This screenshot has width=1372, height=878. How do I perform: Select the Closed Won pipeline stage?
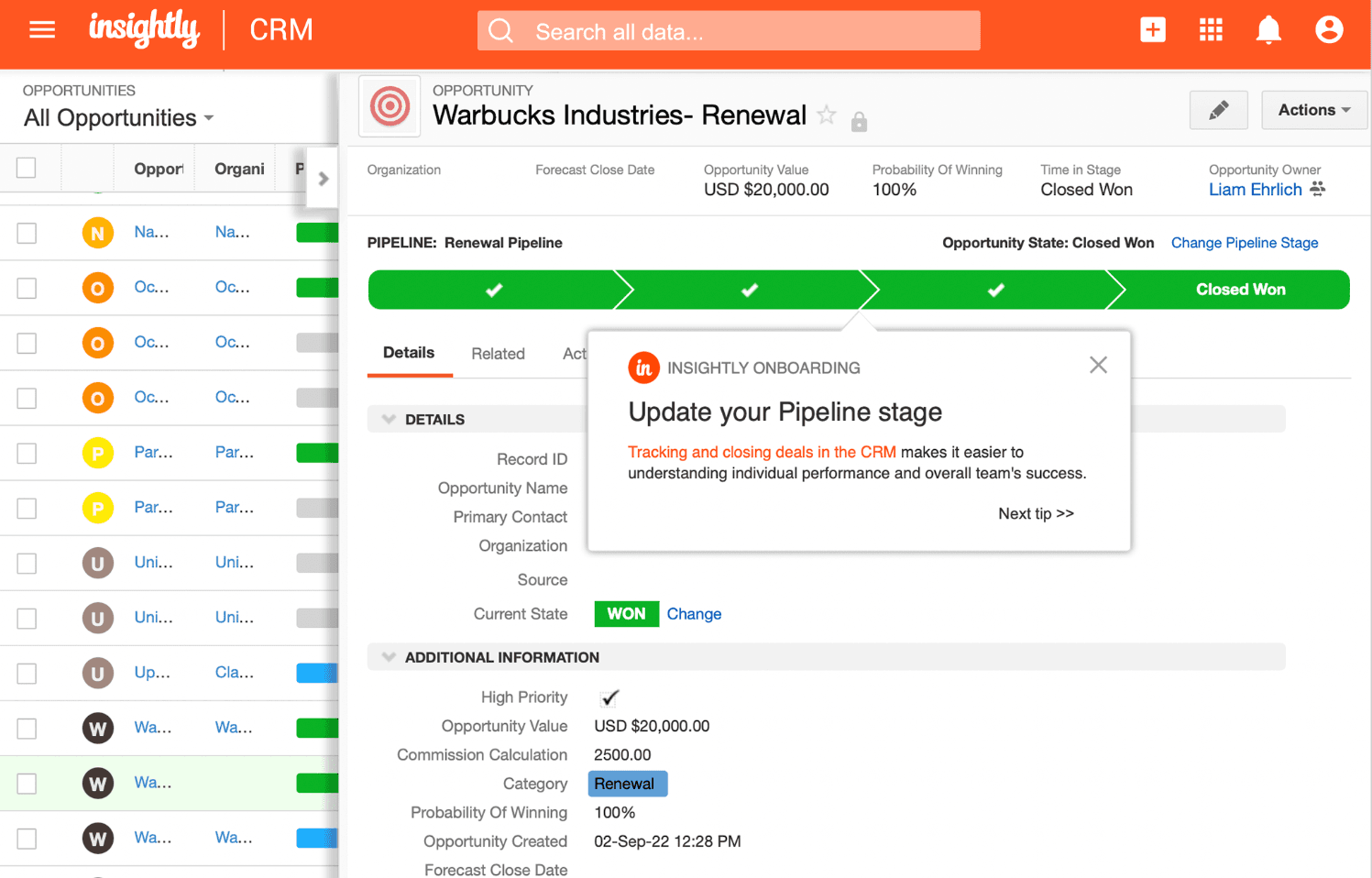click(x=1230, y=290)
